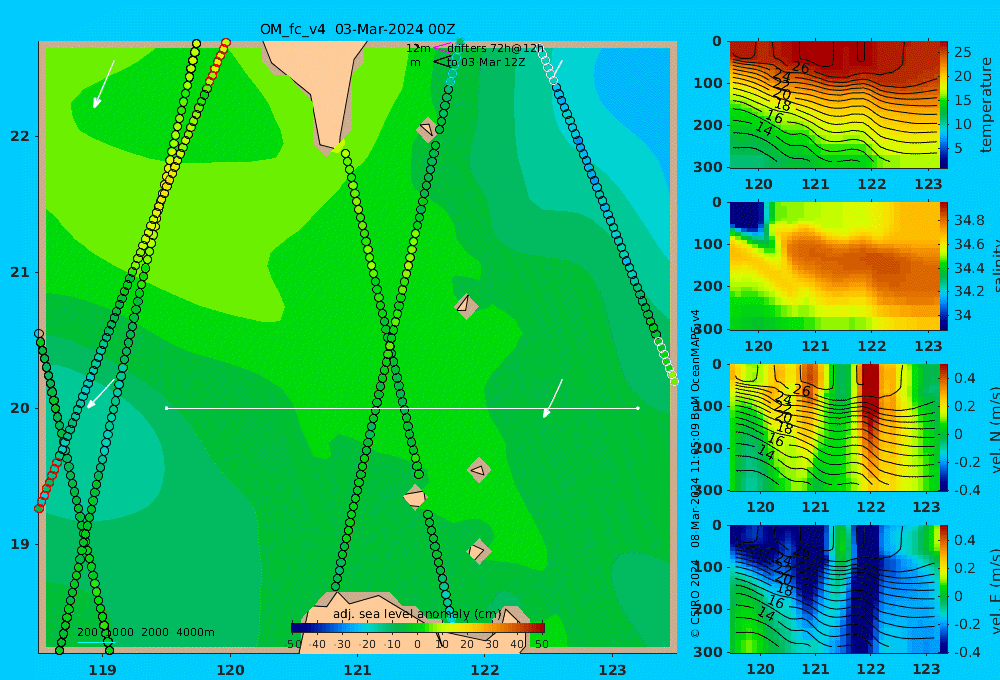Click latitude label "21" on the map axis
The width and height of the screenshot is (1000, 680).
point(20,272)
